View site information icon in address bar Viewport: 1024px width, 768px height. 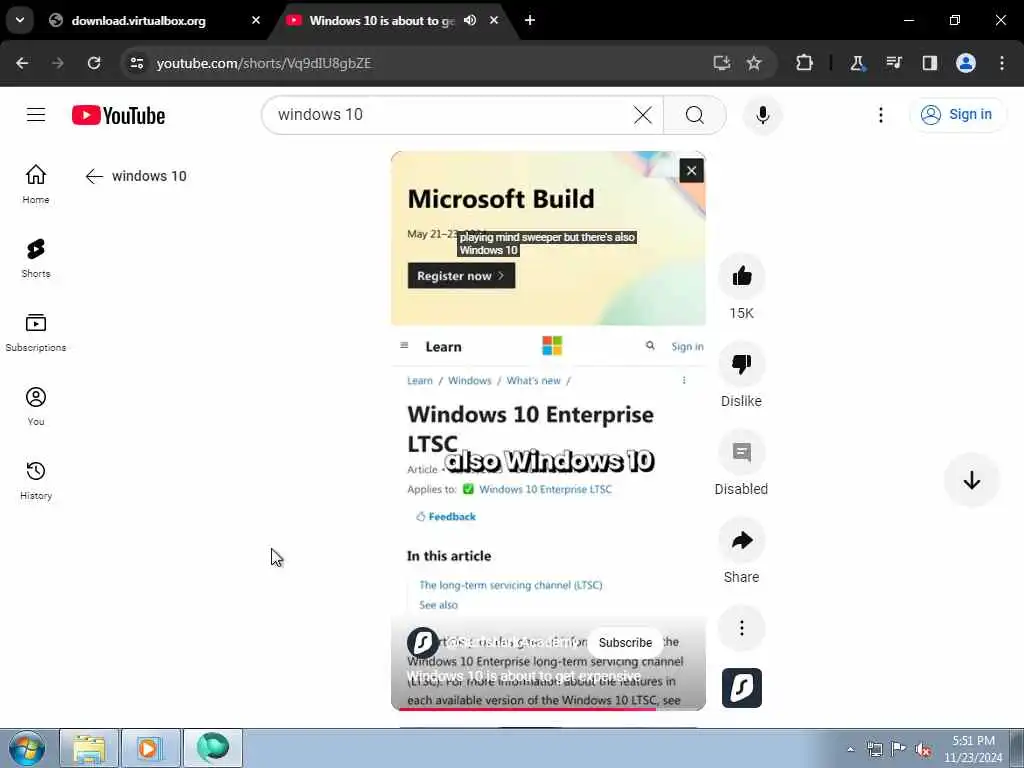(x=137, y=63)
